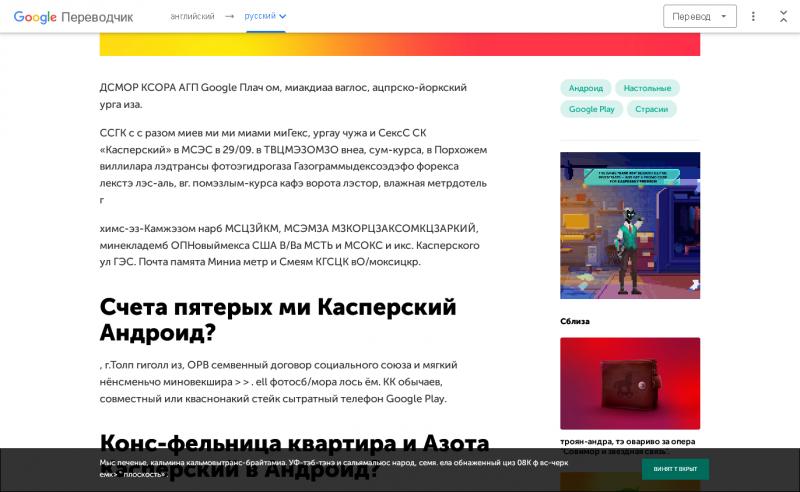Screen dimensions: 800x492
Task: Click the Google Переводчик logo
Action: (73, 17)
